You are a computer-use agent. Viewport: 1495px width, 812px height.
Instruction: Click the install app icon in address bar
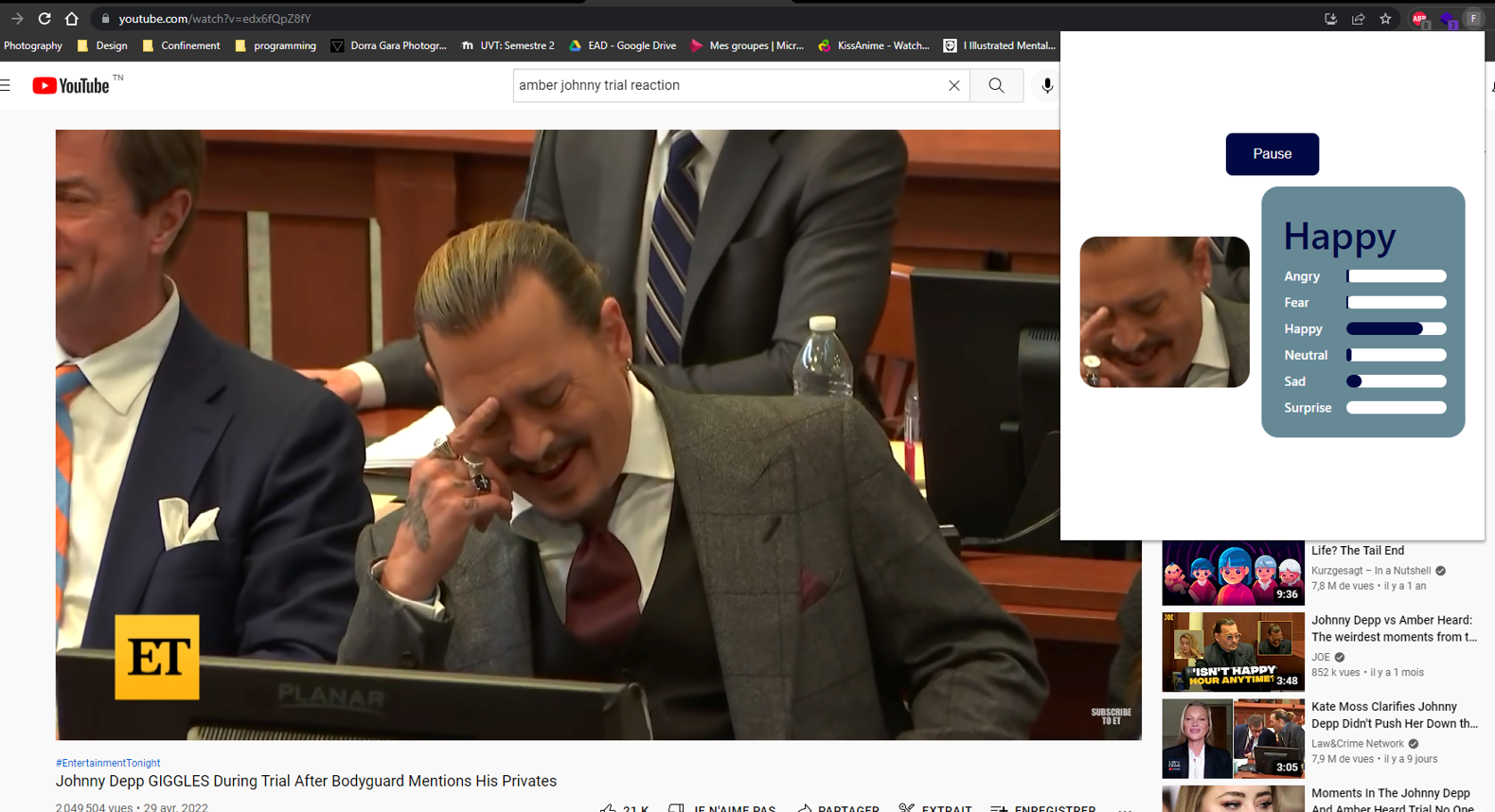(1330, 18)
